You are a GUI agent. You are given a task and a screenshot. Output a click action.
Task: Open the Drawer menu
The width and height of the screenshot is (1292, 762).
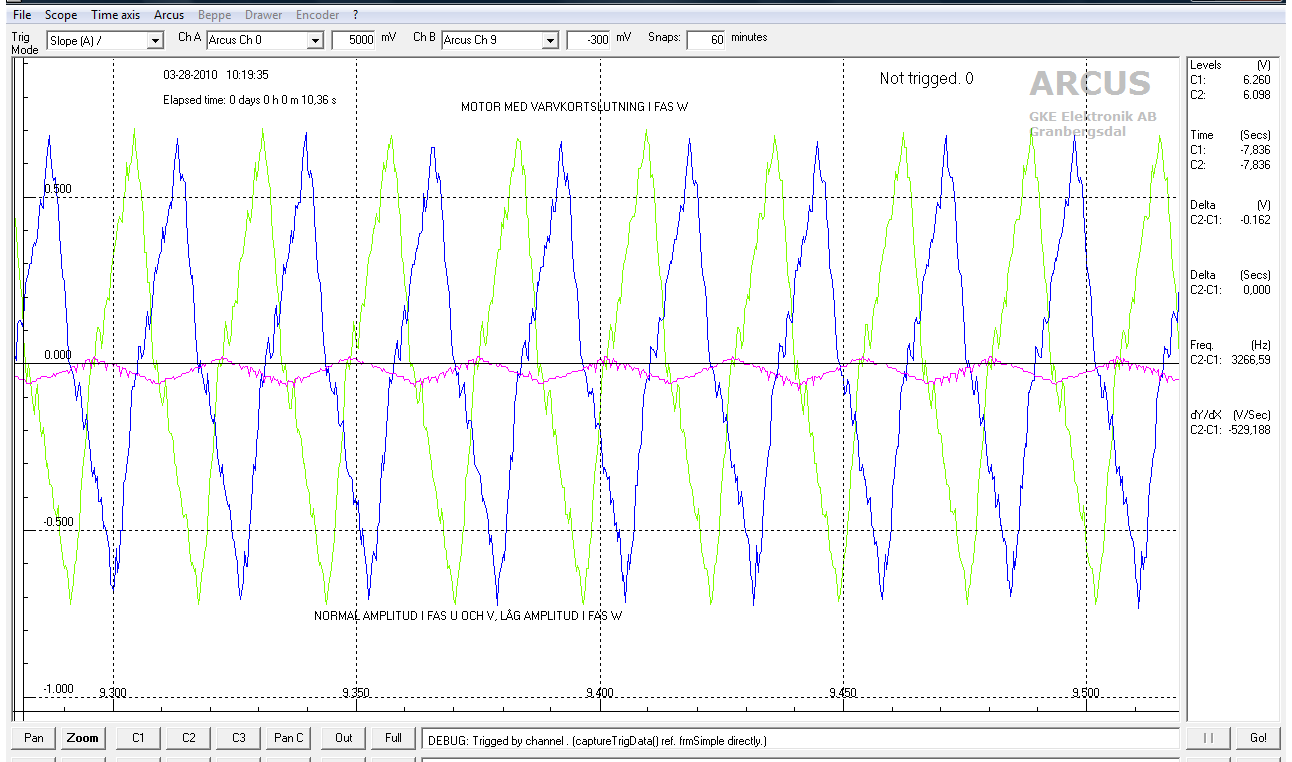[x=264, y=15]
